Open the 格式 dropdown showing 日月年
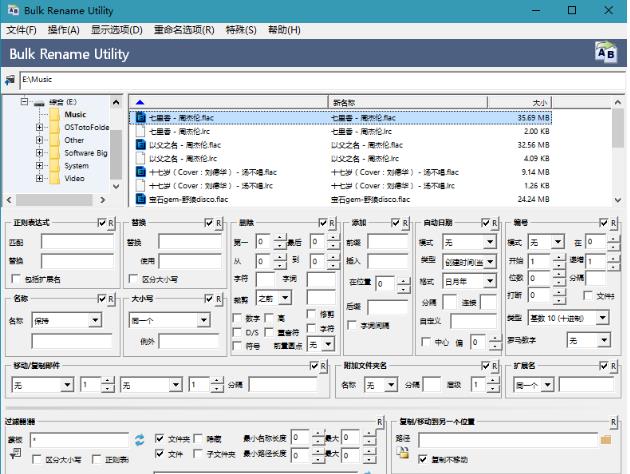The height and width of the screenshot is (474, 630). (469, 282)
